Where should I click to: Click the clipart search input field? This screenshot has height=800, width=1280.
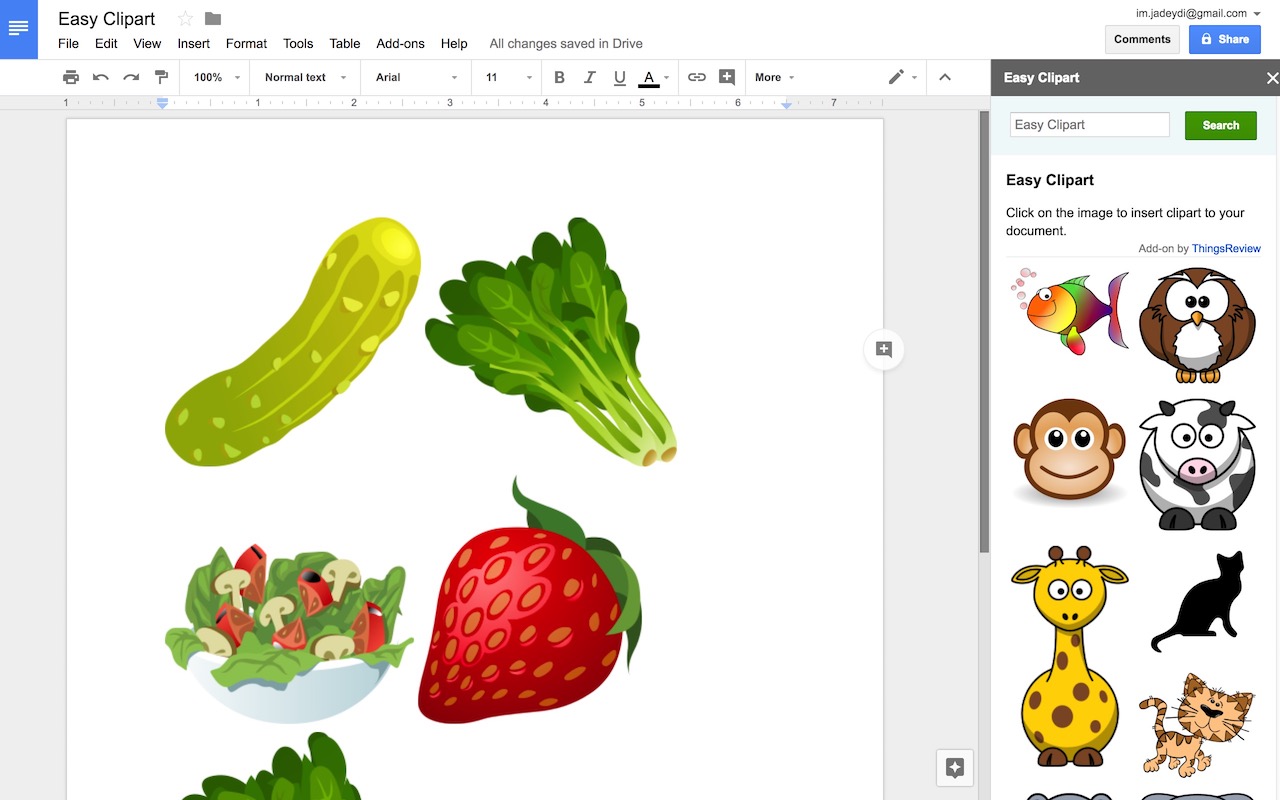pos(1090,125)
